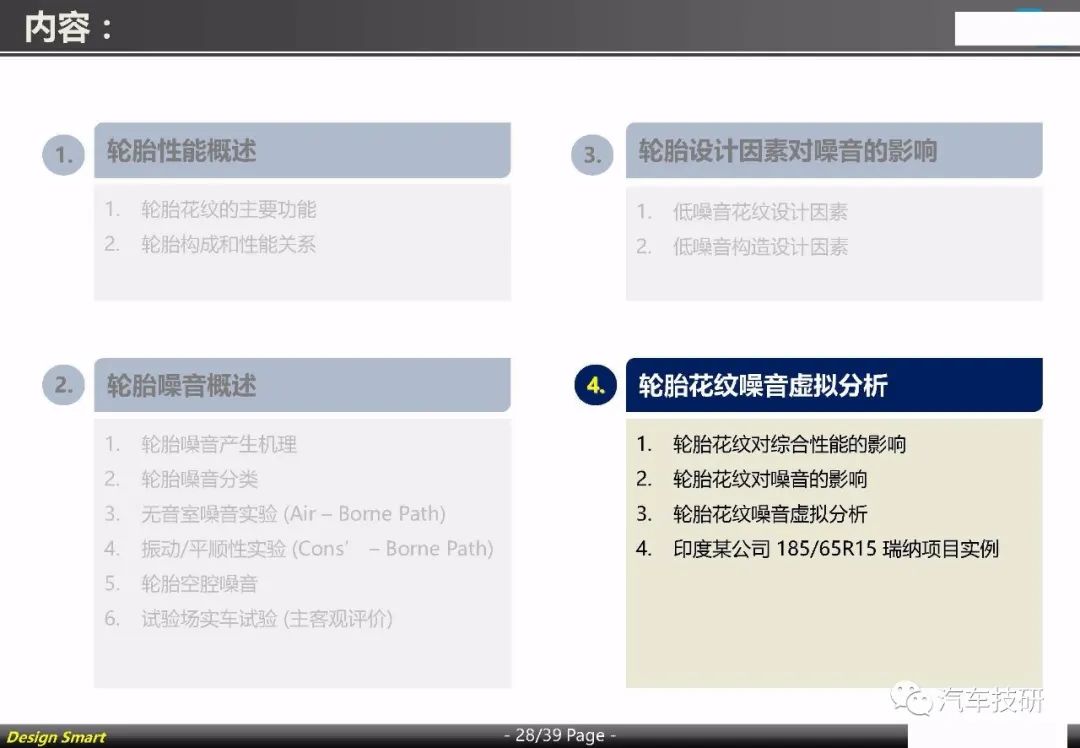
Task: Select the number 1 circle badge
Action: pos(63,154)
